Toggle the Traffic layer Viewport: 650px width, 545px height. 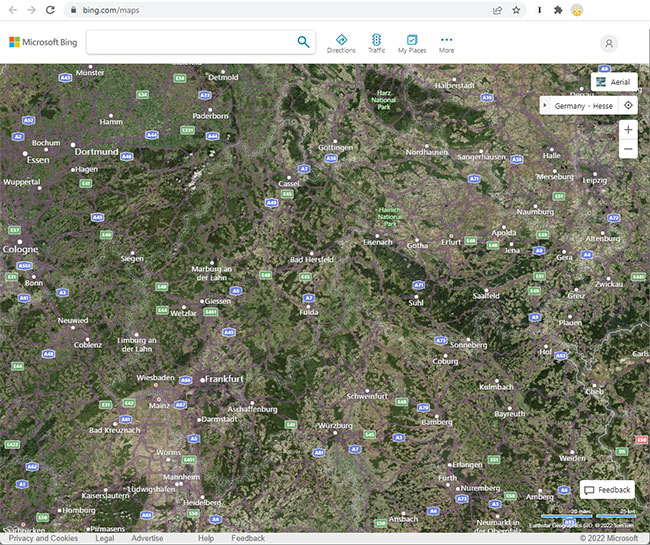(x=376, y=44)
